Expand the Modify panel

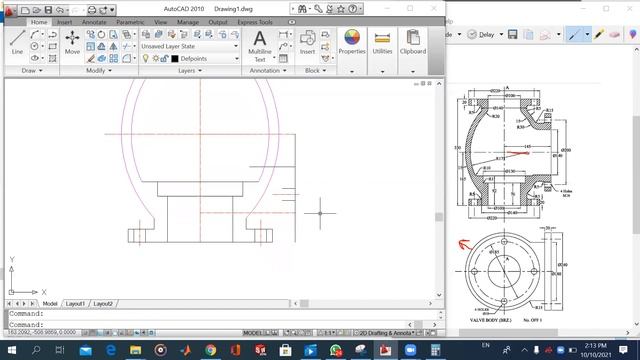coord(98,70)
